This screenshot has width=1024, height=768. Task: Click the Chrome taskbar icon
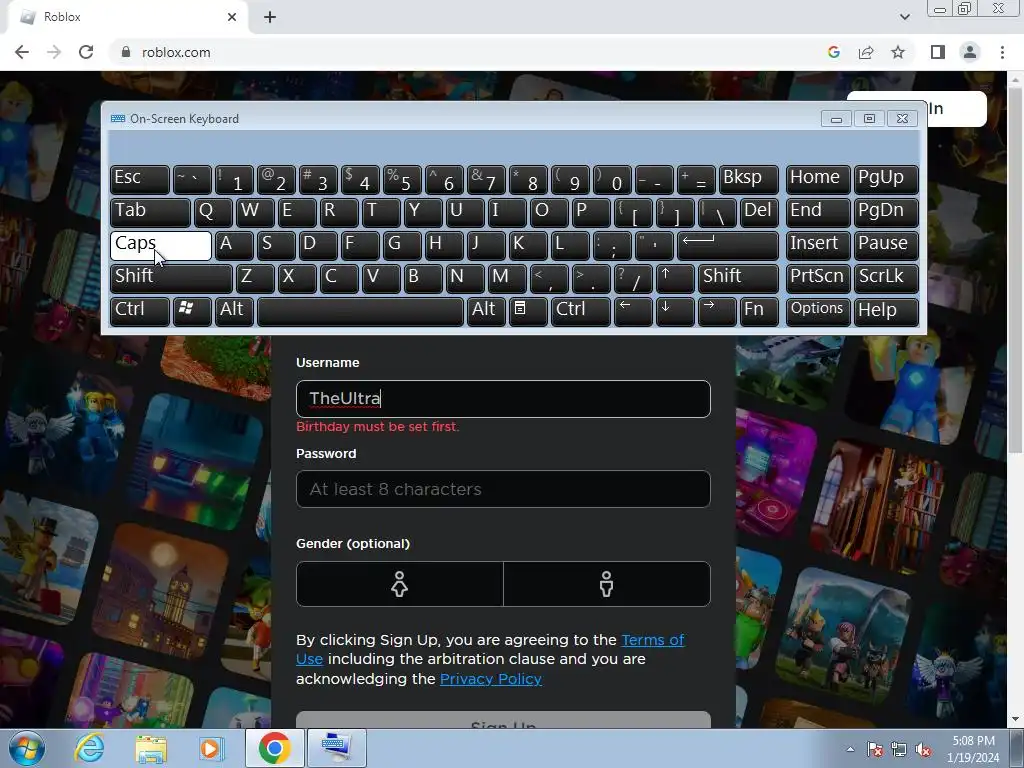[275, 748]
